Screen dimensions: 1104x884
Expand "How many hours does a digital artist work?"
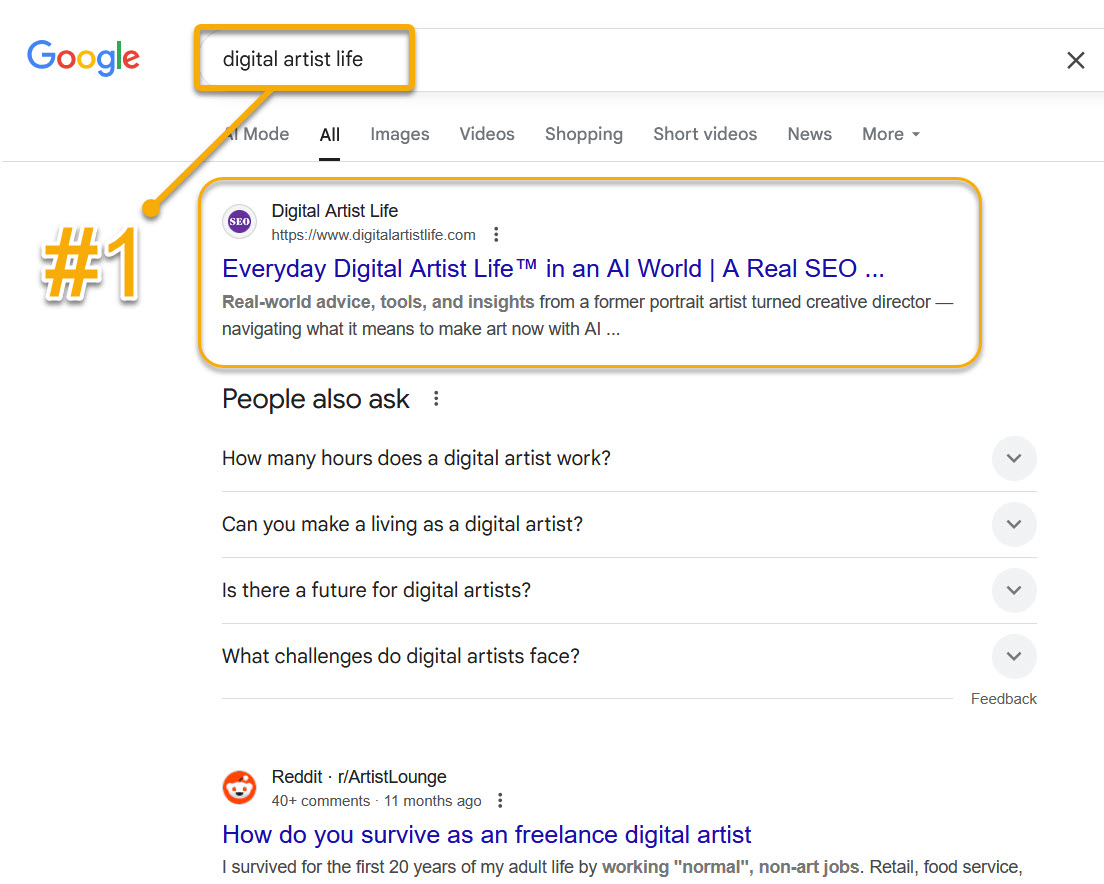1013,459
